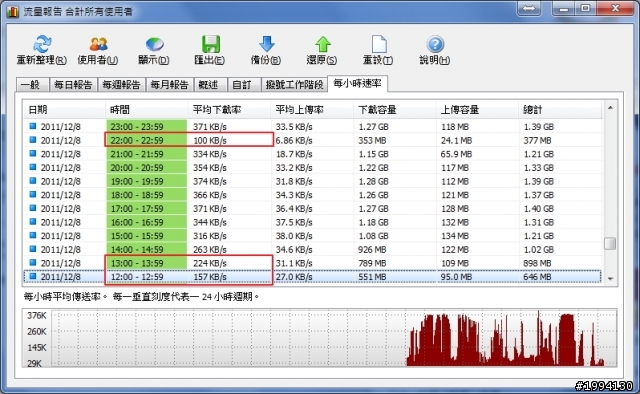Open the 每週報告 tab
This screenshot has width=640, height=394.
pos(121,85)
